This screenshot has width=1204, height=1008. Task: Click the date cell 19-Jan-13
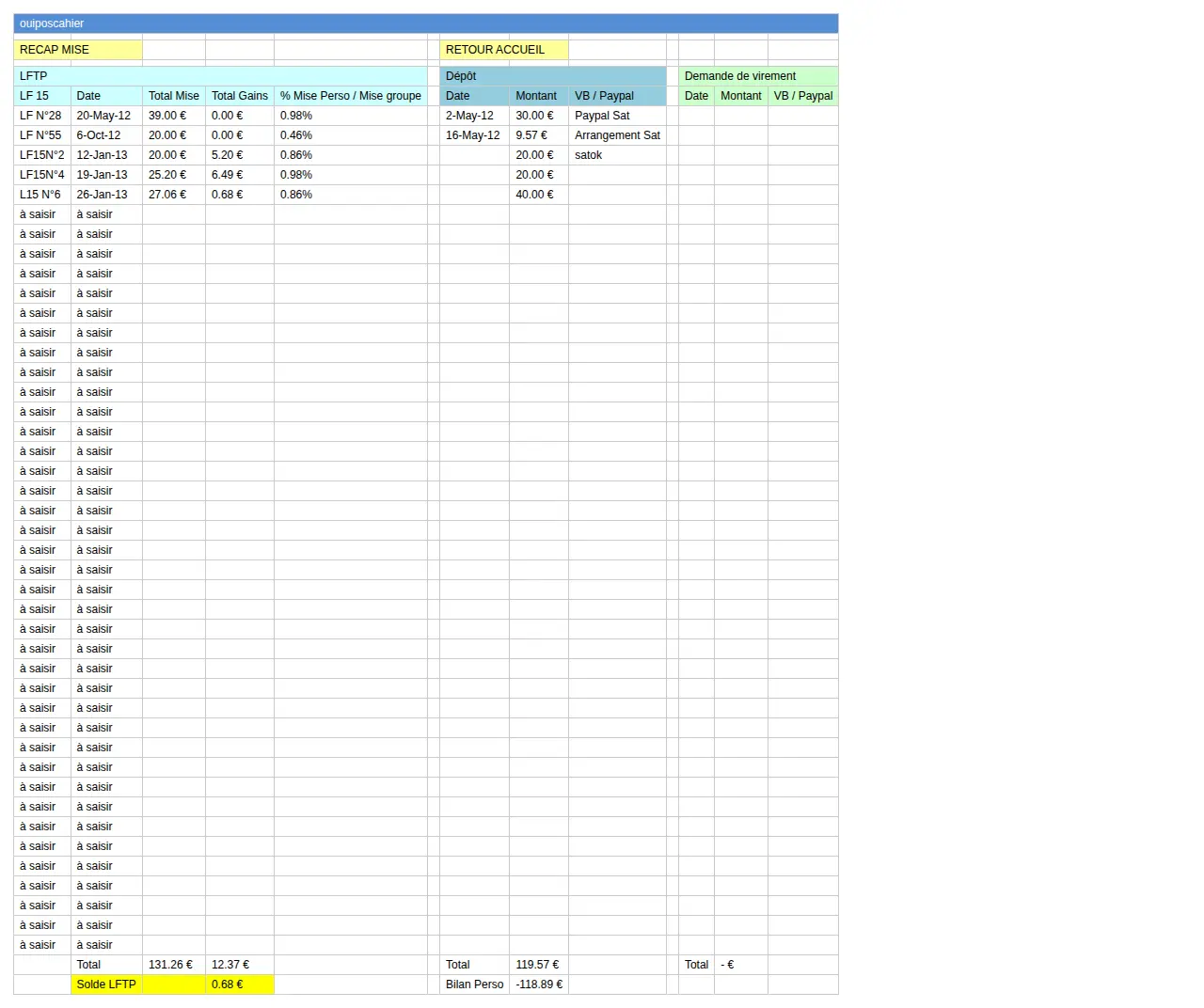(x=106, y=175)
